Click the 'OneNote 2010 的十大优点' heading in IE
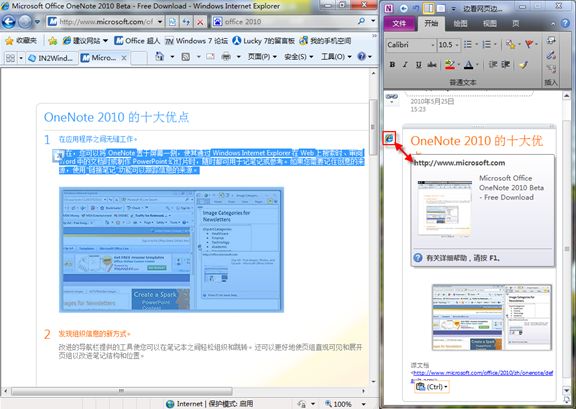Image resolution: width=576 pixels, height=409 pixels. point(116,117)
